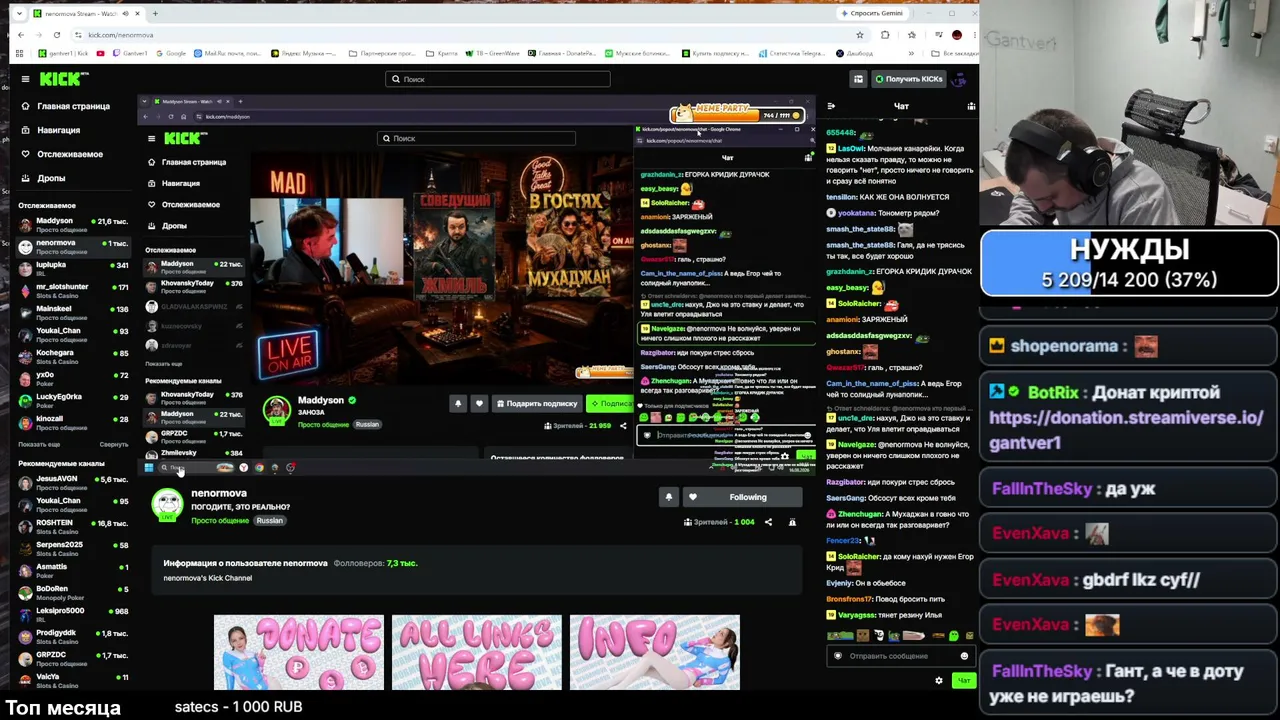Bookmark this page with the star icon
Screen dimensions: 1280x720
(859, 35)
